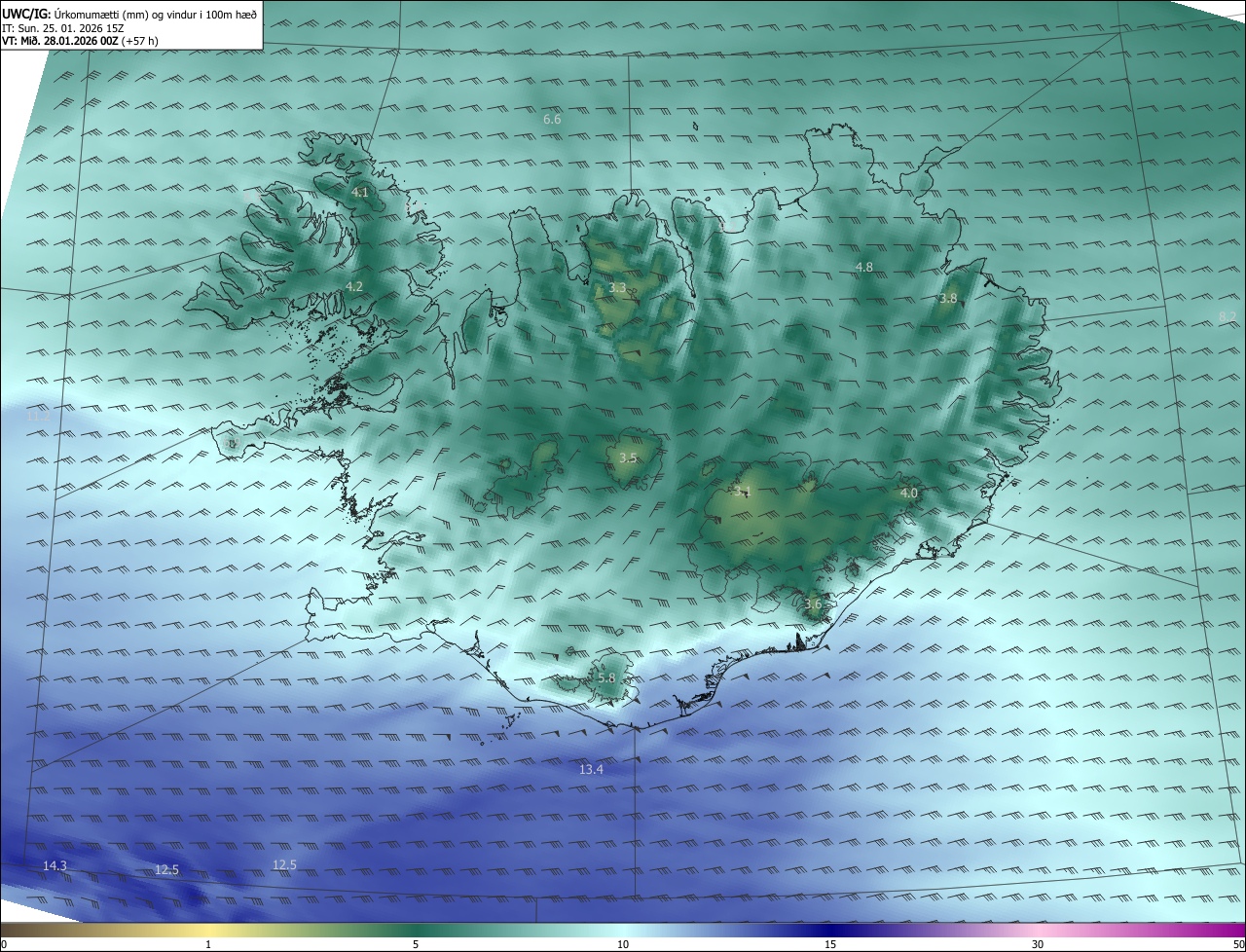Click the 4.1 value label in the Westfjords
The image size is (1246, 952).
click(x=360, y=192)
